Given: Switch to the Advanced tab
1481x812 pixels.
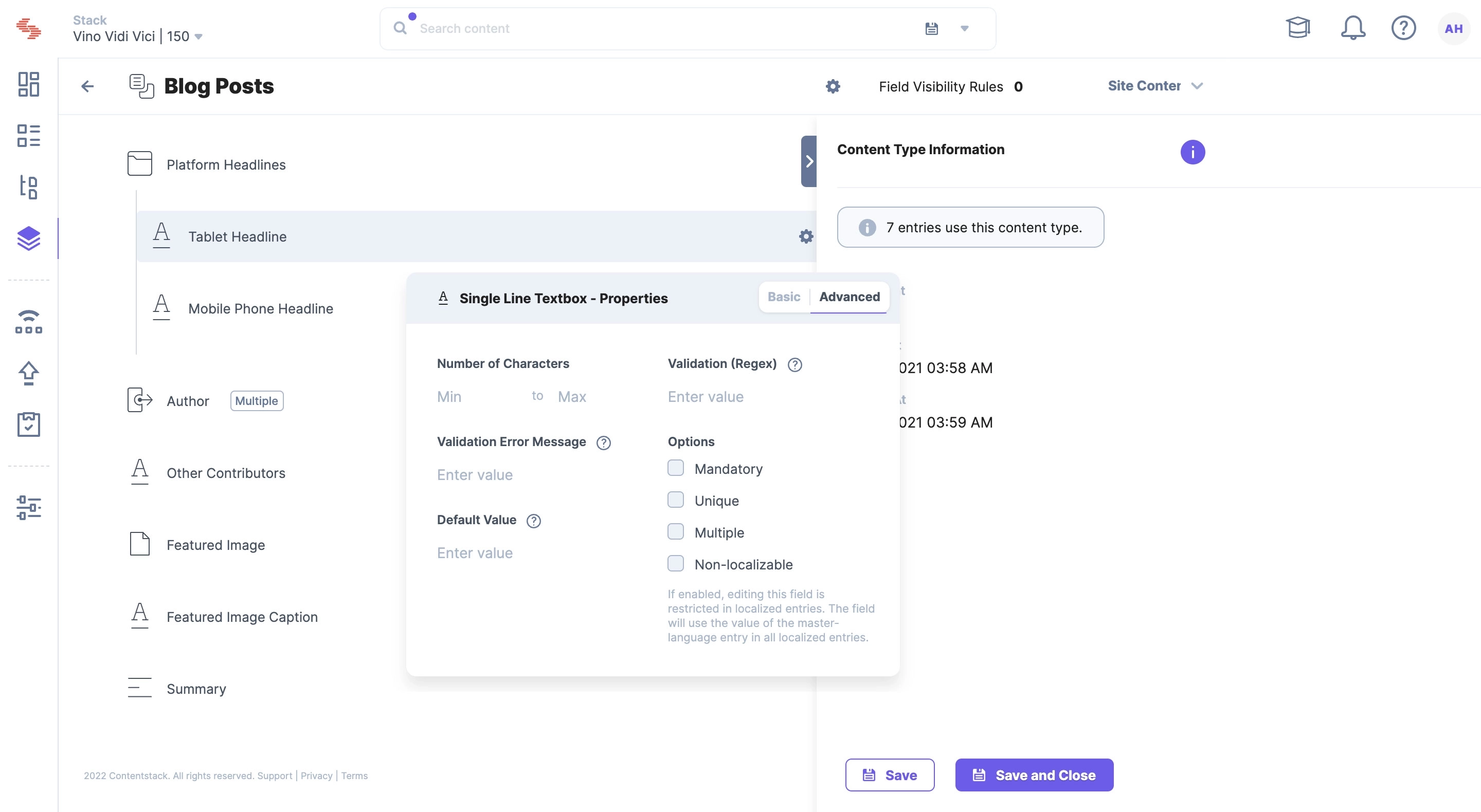Looking at the screenshot, I should (x=849, y=297).
